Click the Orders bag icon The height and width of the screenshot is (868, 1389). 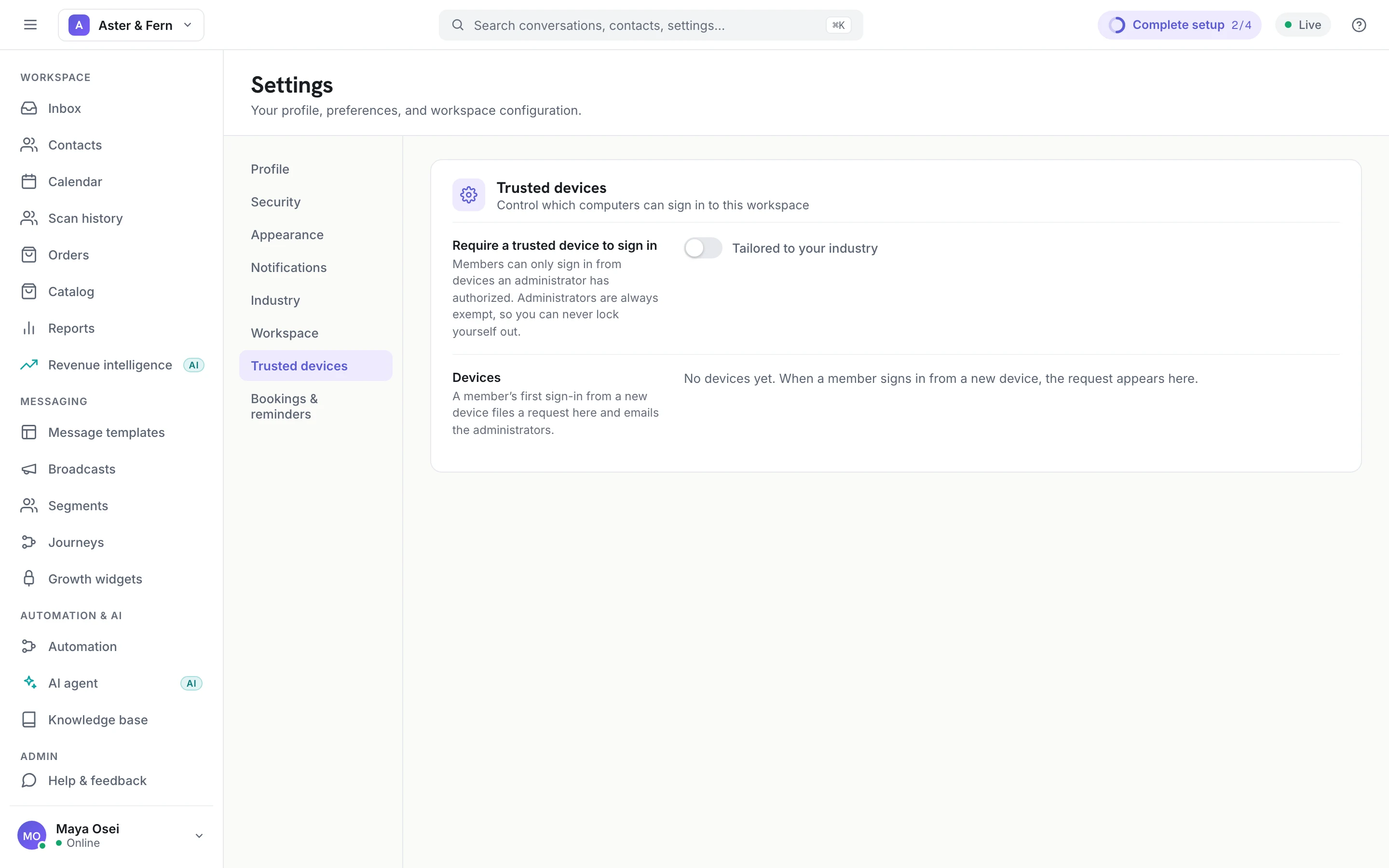[29, 255]
